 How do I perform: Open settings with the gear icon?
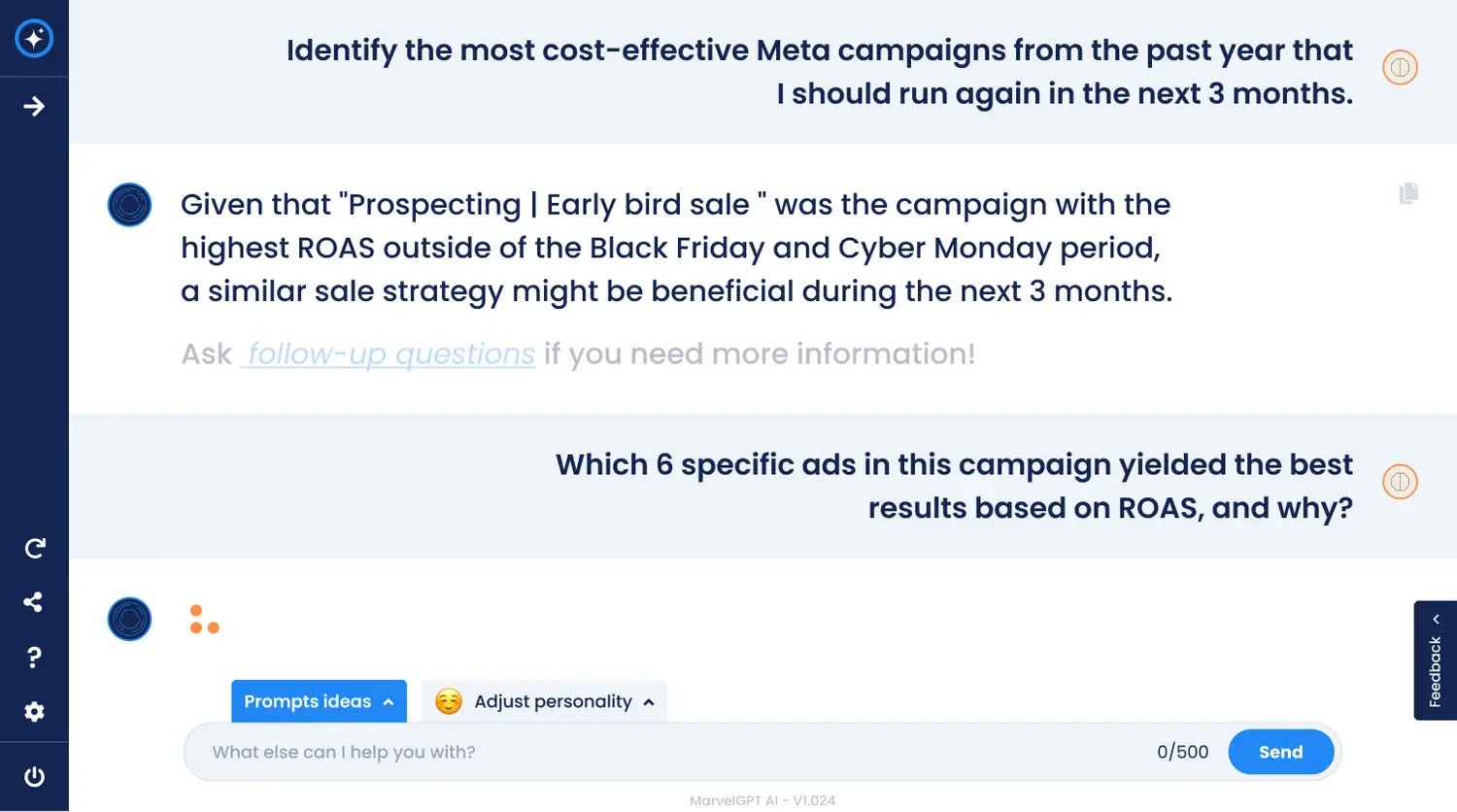pos(34,712)
